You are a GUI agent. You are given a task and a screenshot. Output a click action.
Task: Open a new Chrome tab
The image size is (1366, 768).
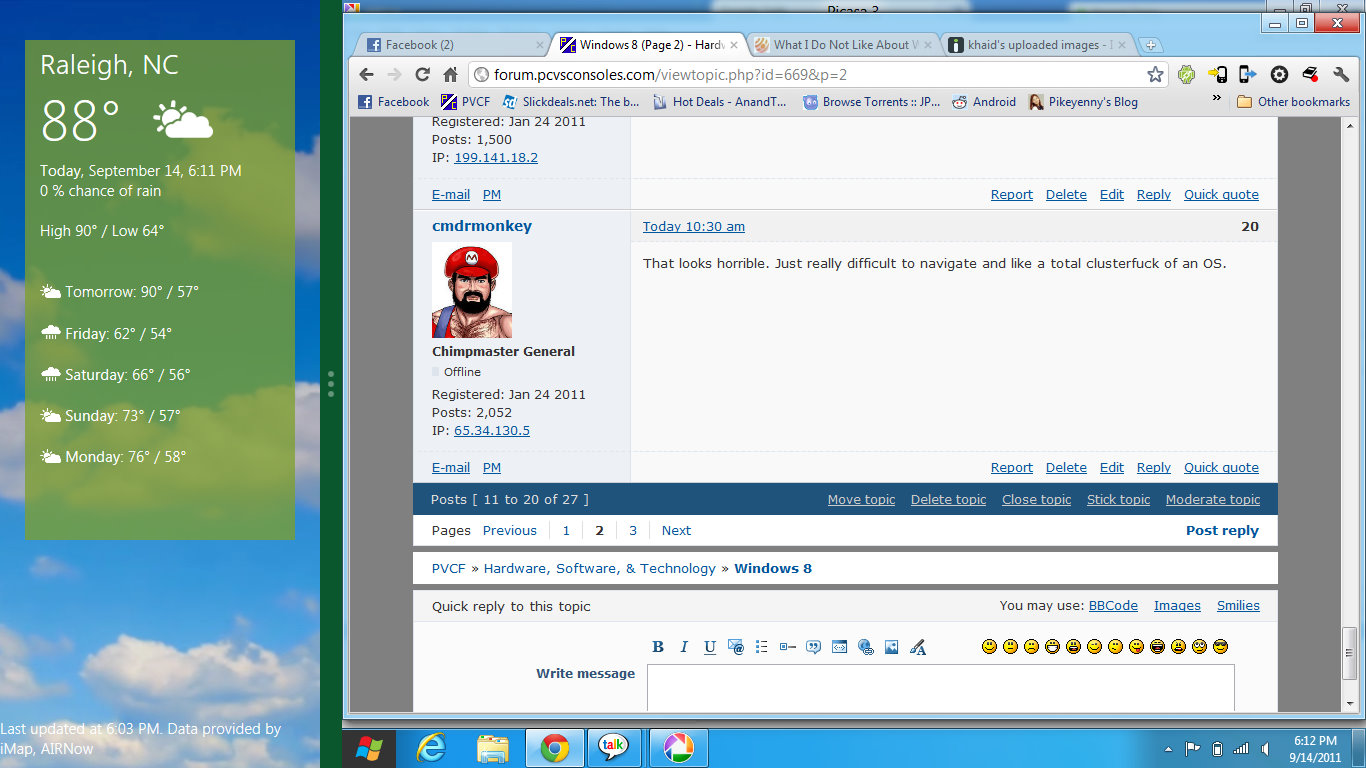click(1151, 45)
